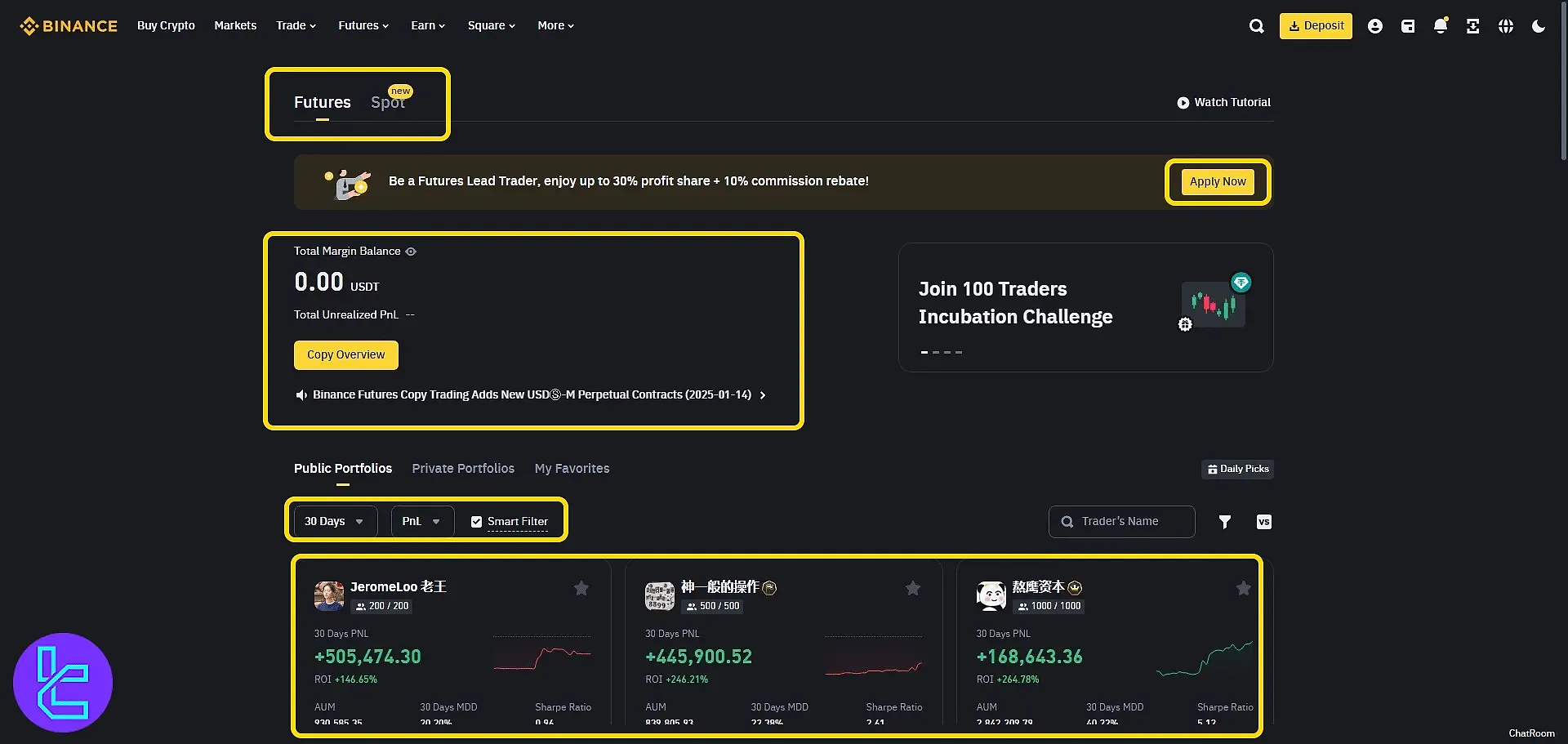Focus the Trader's Name search field
The width and height of the screenshot is (1568, 744).
1121,522
